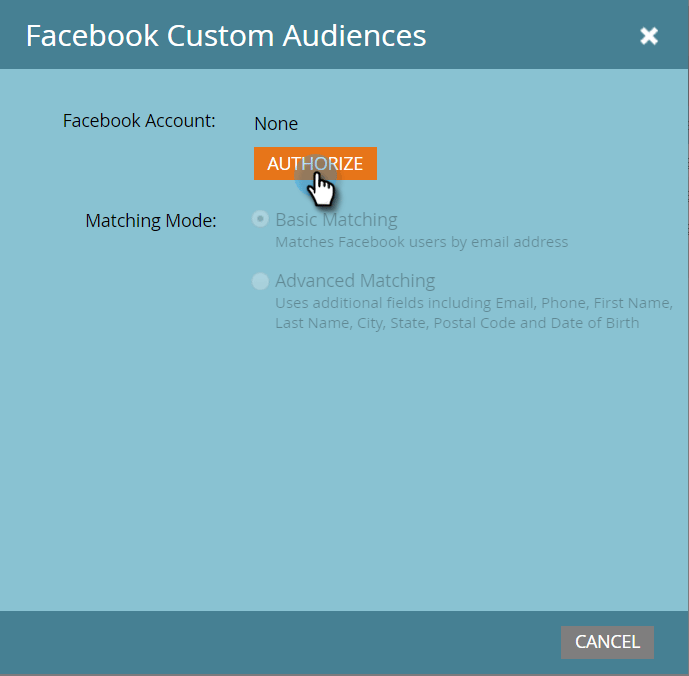Click the Matching Mode field label
Image resolution: width=689 pixels, height=676 pixels.
coord(151,220)
